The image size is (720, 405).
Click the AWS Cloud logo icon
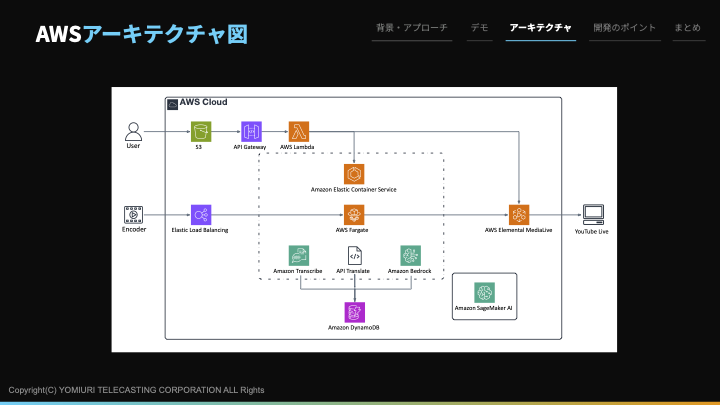pos(172,104)
